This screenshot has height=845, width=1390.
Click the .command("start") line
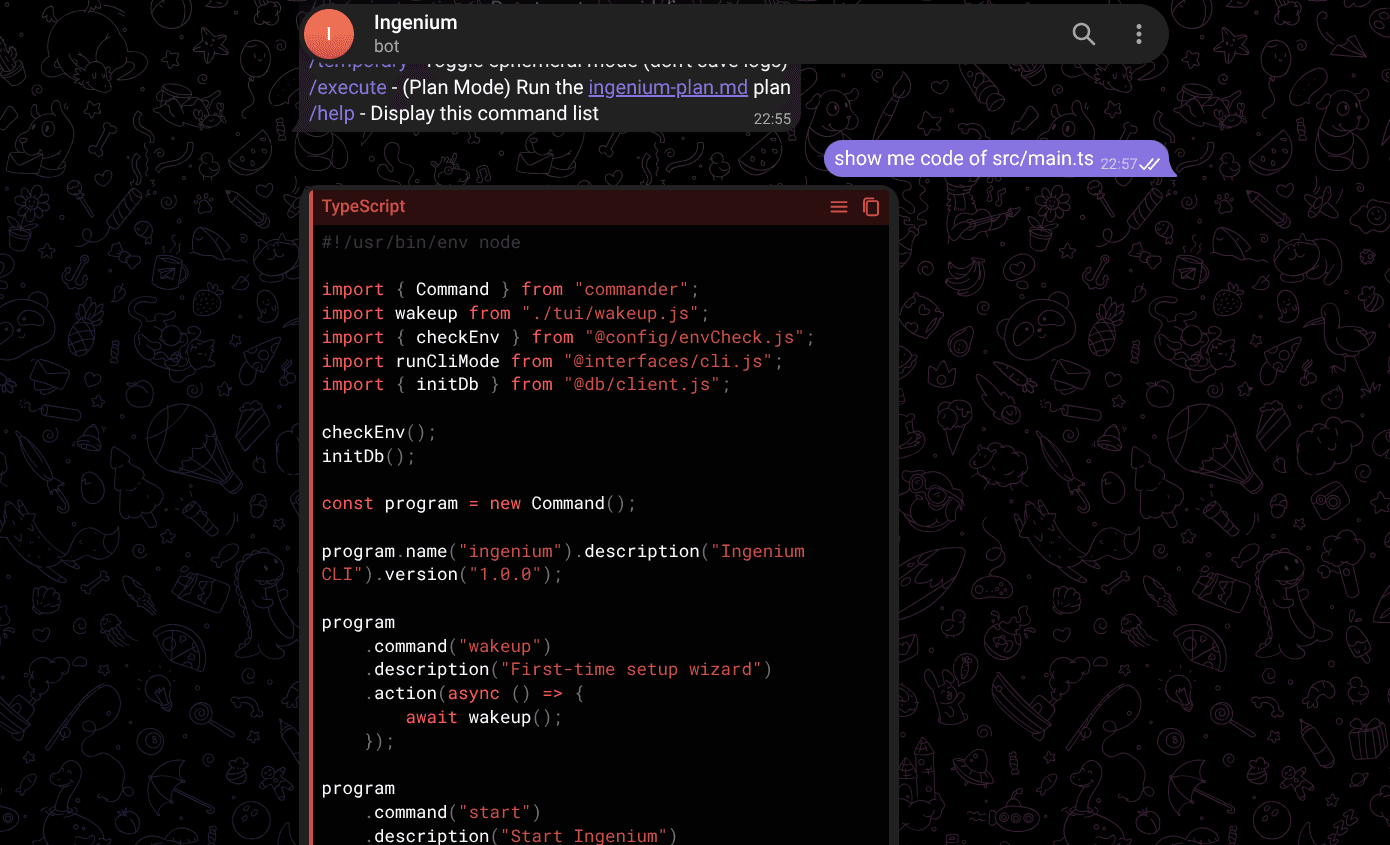(x=452, y=812)
